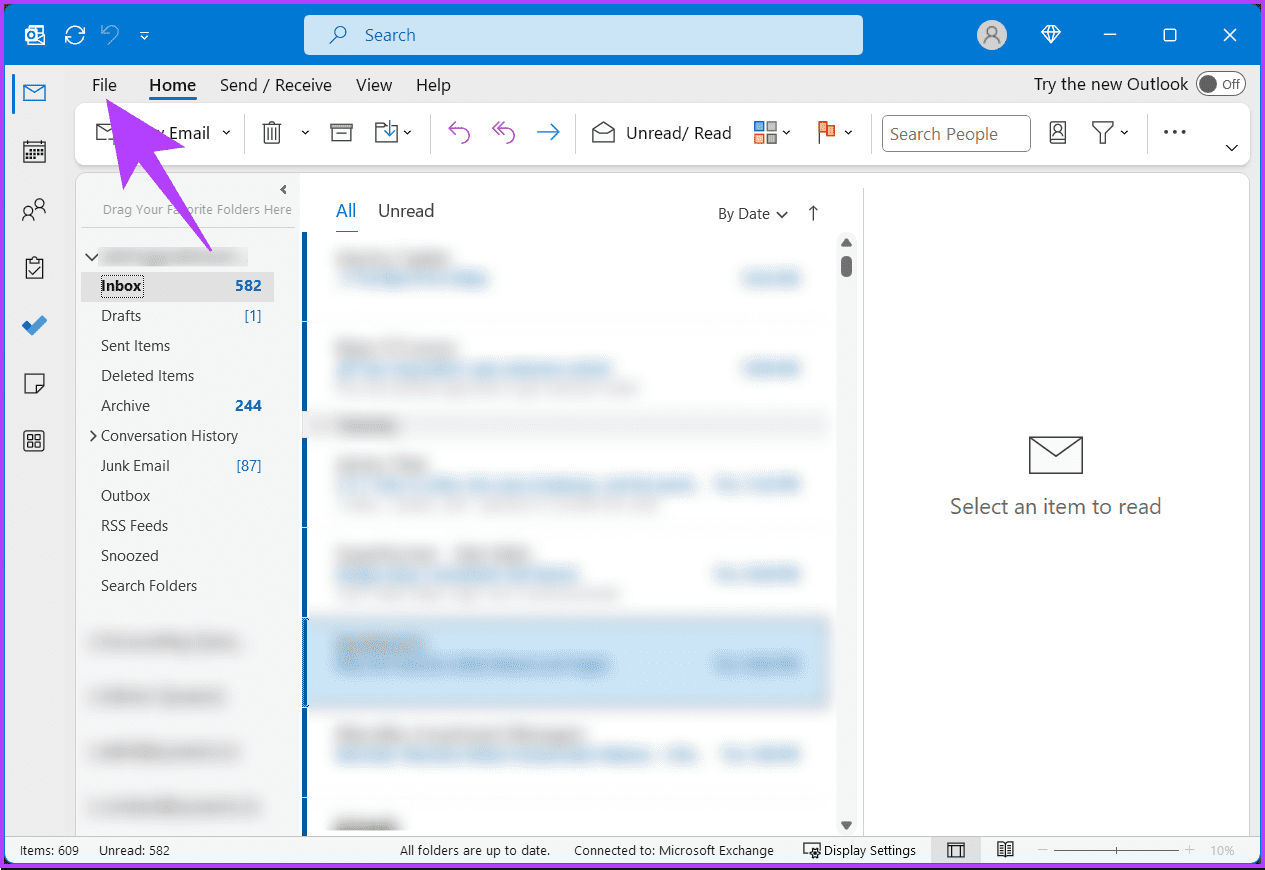Select the Drafts folder
Screen dimensions: 1265x870
click(120, 315)
